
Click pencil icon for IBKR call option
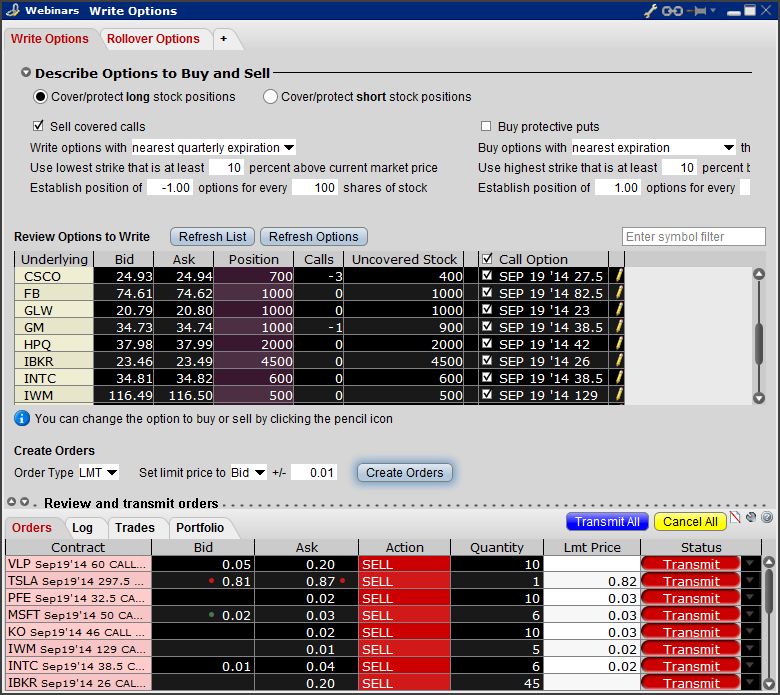tap(618, 361)
